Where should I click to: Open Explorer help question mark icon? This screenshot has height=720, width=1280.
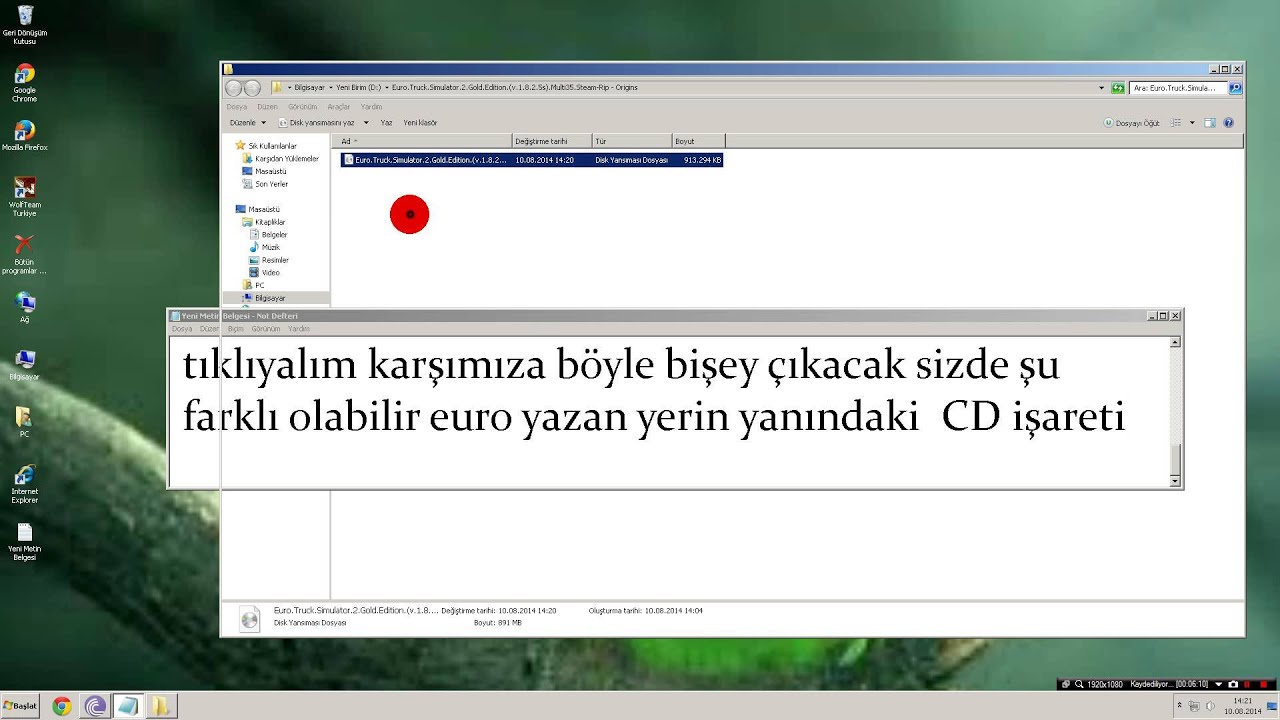click(x=1229, y=123)
